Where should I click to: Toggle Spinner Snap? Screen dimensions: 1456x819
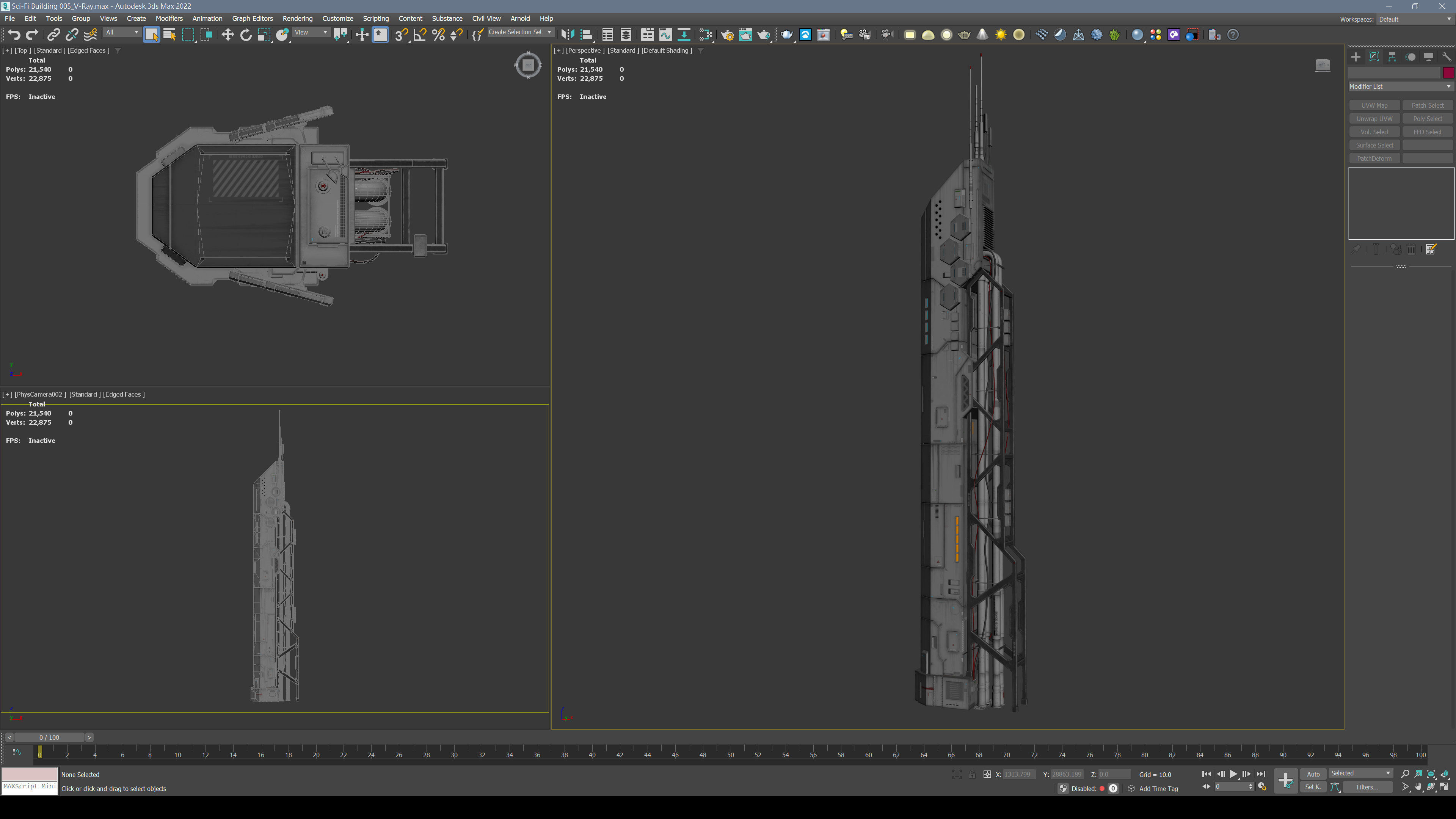(456, 35)
